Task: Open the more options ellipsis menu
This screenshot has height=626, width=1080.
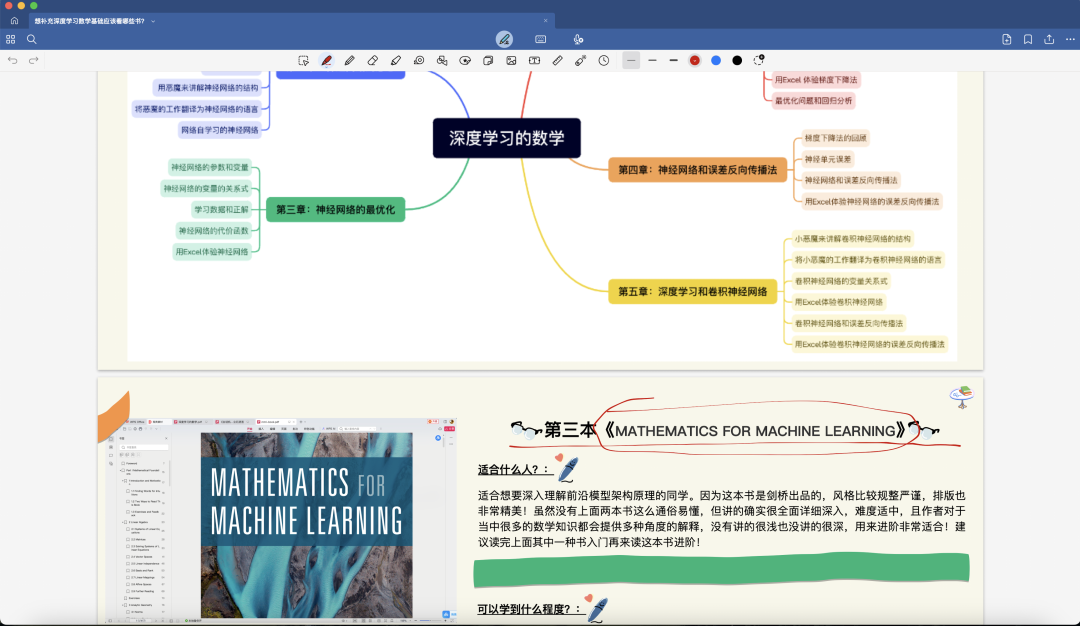Action: point(1070,39)
